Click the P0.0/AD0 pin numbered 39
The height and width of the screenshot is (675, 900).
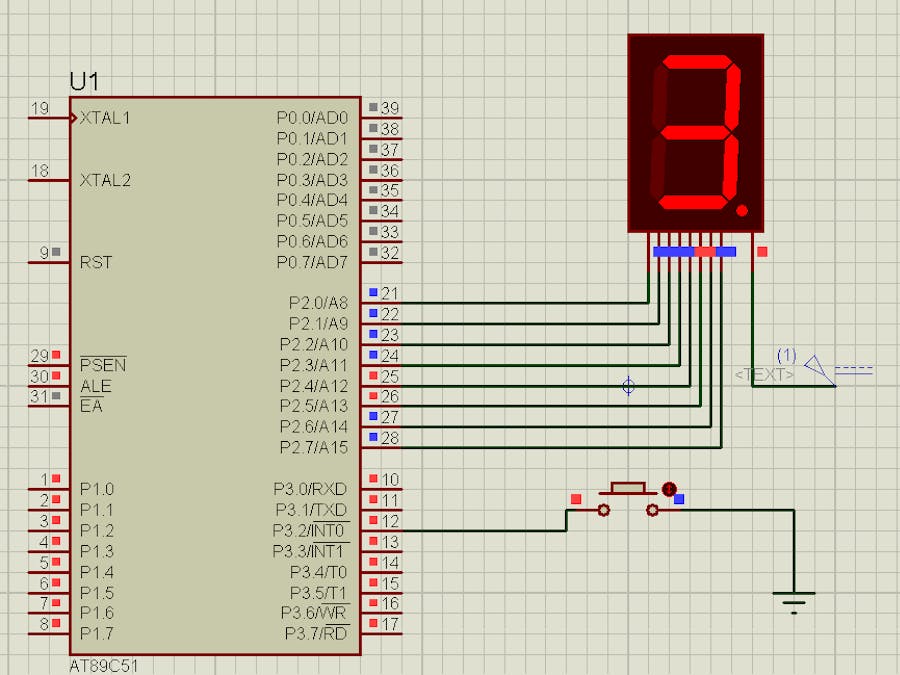pyautogui.click(x=390, y=117)
